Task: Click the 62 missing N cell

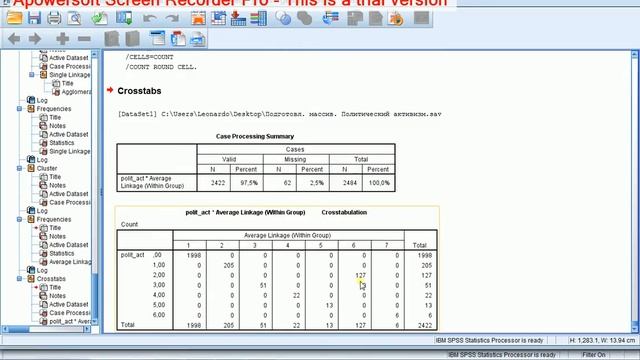Action: [280, 183]
